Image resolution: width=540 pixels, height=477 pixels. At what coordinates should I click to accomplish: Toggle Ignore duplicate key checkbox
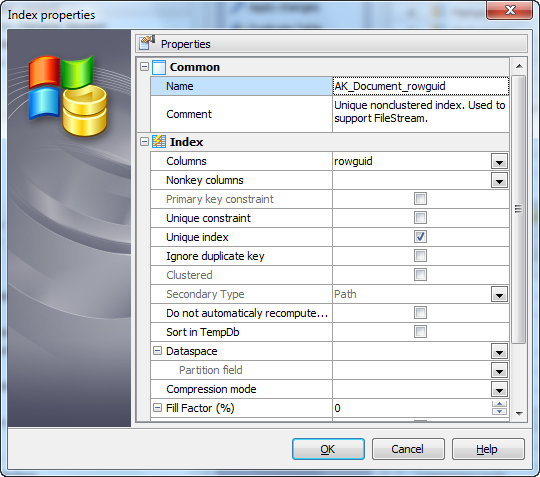420,256
